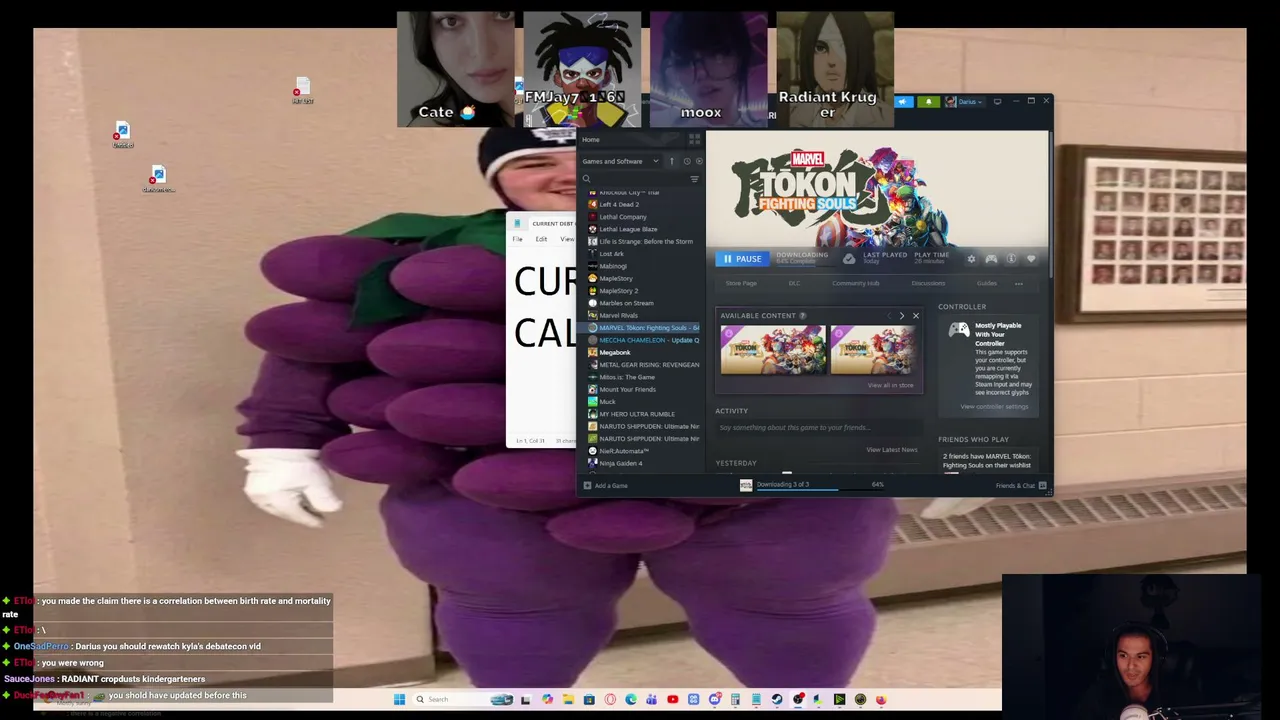Switch library to grid collections view
1280x720 pixels.
coord(694,140)
